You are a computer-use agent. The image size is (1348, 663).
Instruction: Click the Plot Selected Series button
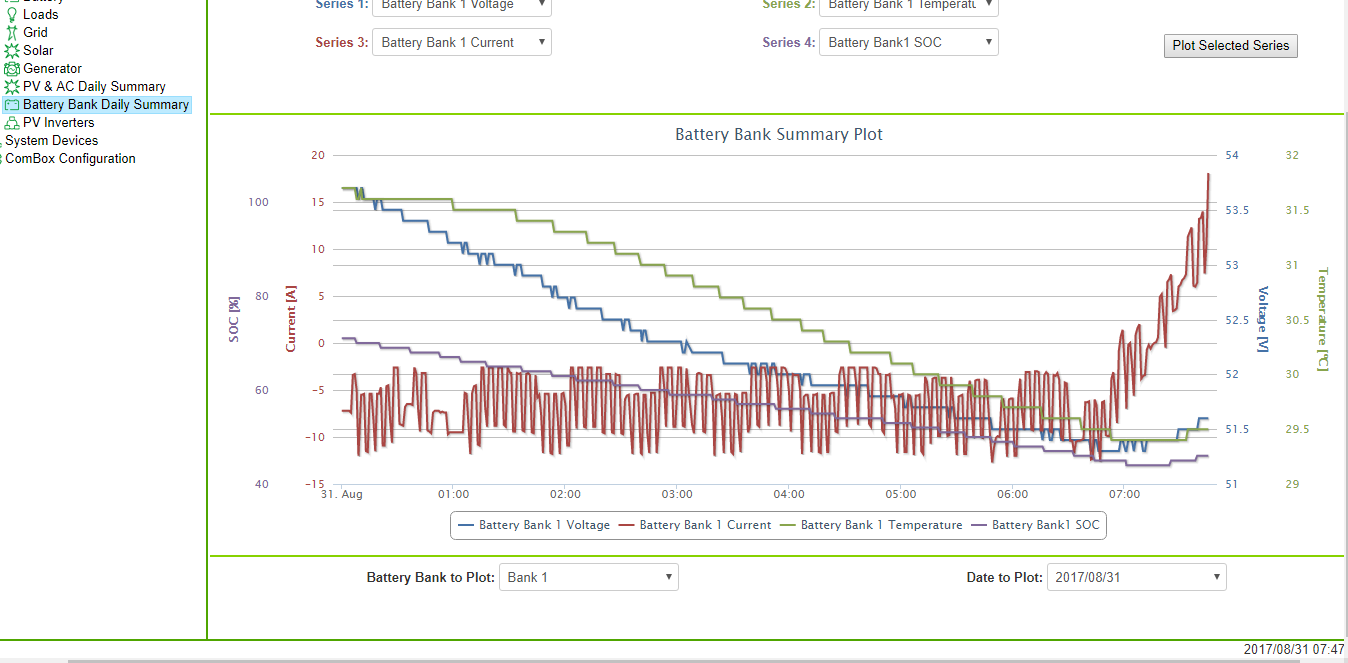[x=1231, y=46]
